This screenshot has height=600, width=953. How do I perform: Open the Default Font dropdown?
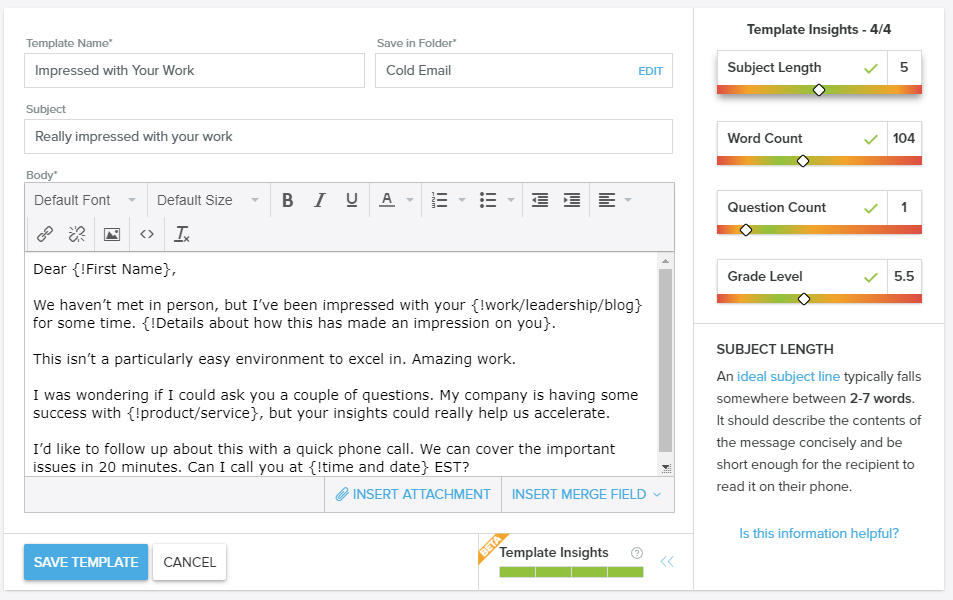(x=85, y=200)
